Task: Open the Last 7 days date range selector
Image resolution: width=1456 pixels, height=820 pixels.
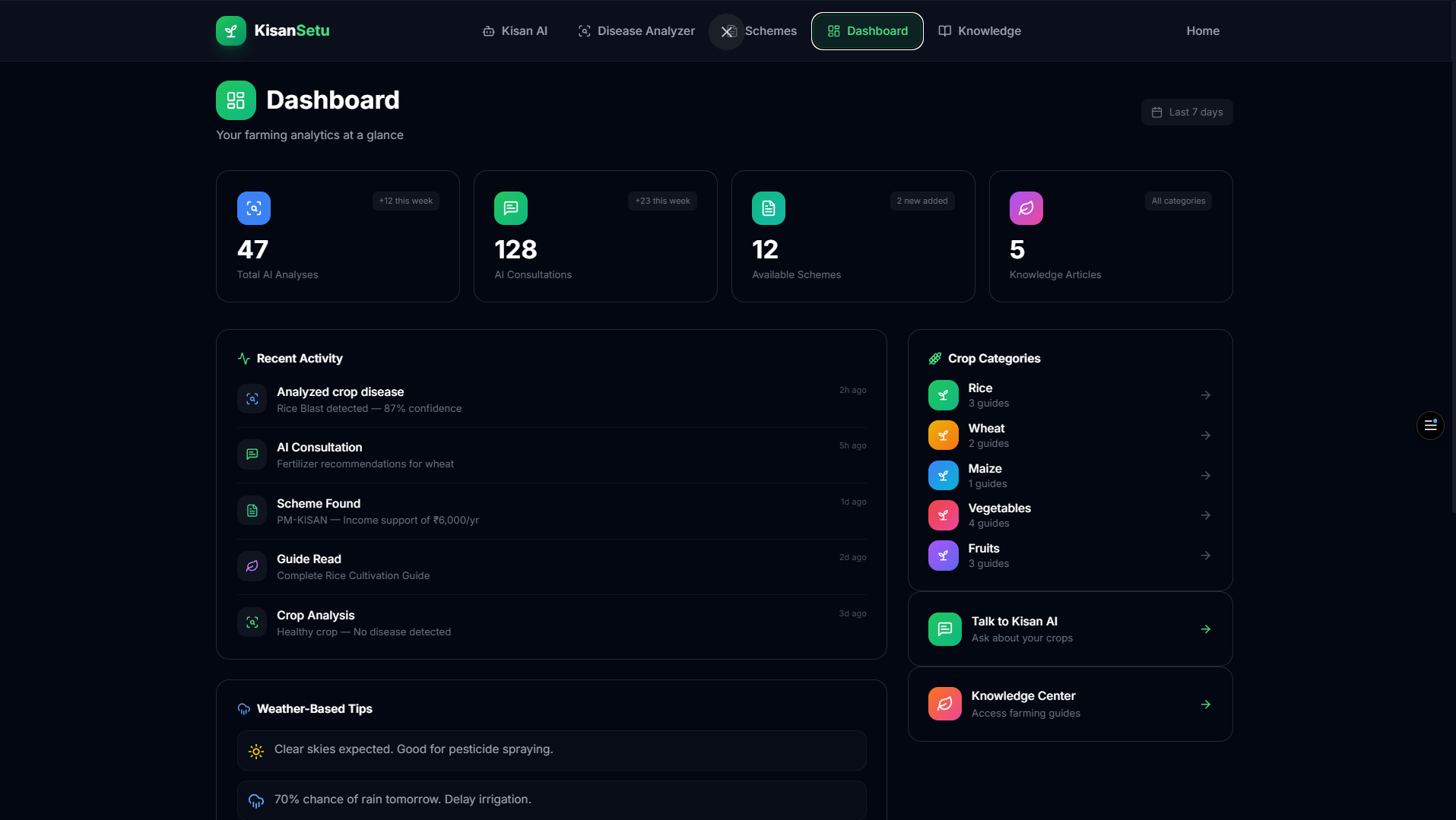Action: [1187, 112]
